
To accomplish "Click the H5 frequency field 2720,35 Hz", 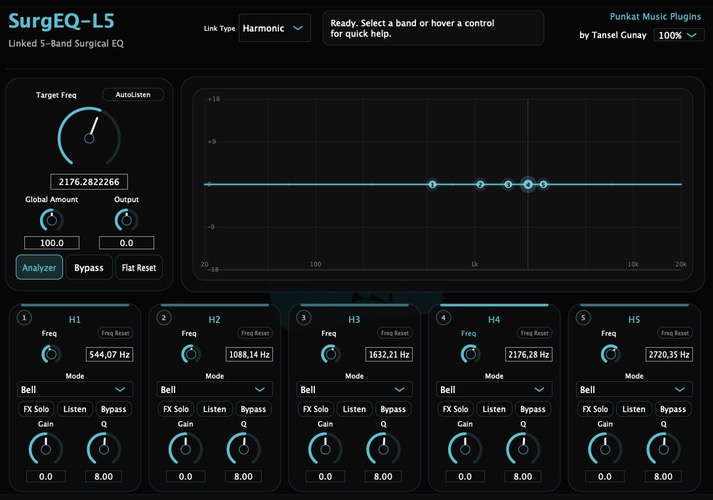I will tap(669, 355).
